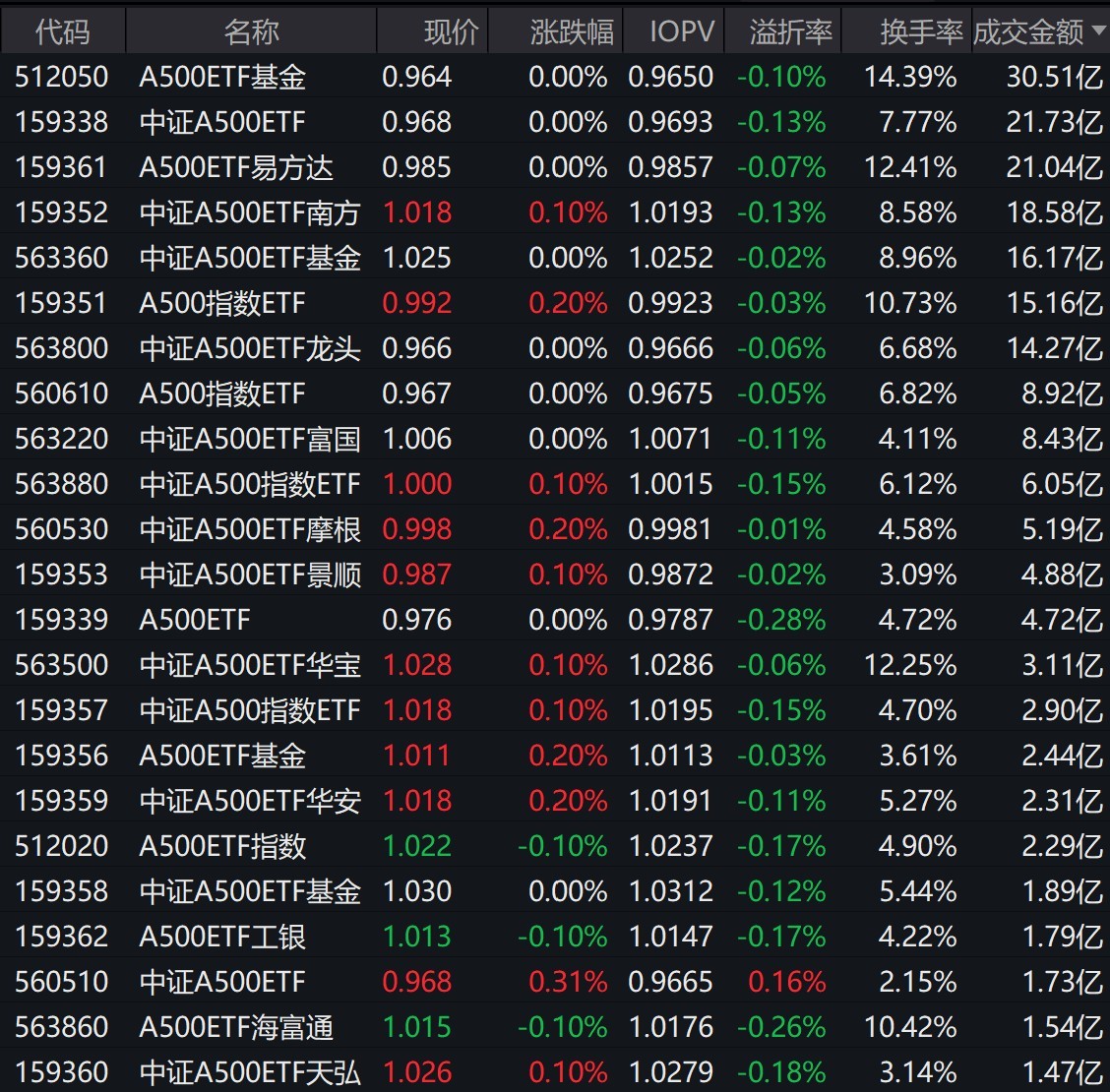Click the 中证A500ETF龙头 row name
Image resolution: width=1110 pixels, height=1092 pixels.
[x=250, y=348]
